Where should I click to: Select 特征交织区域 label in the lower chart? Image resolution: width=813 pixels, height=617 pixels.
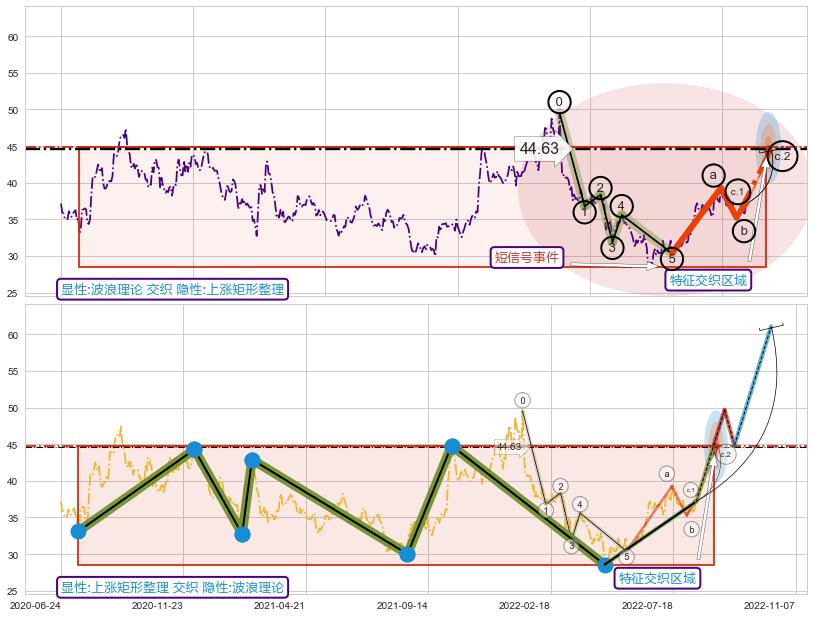coord(656,578)
